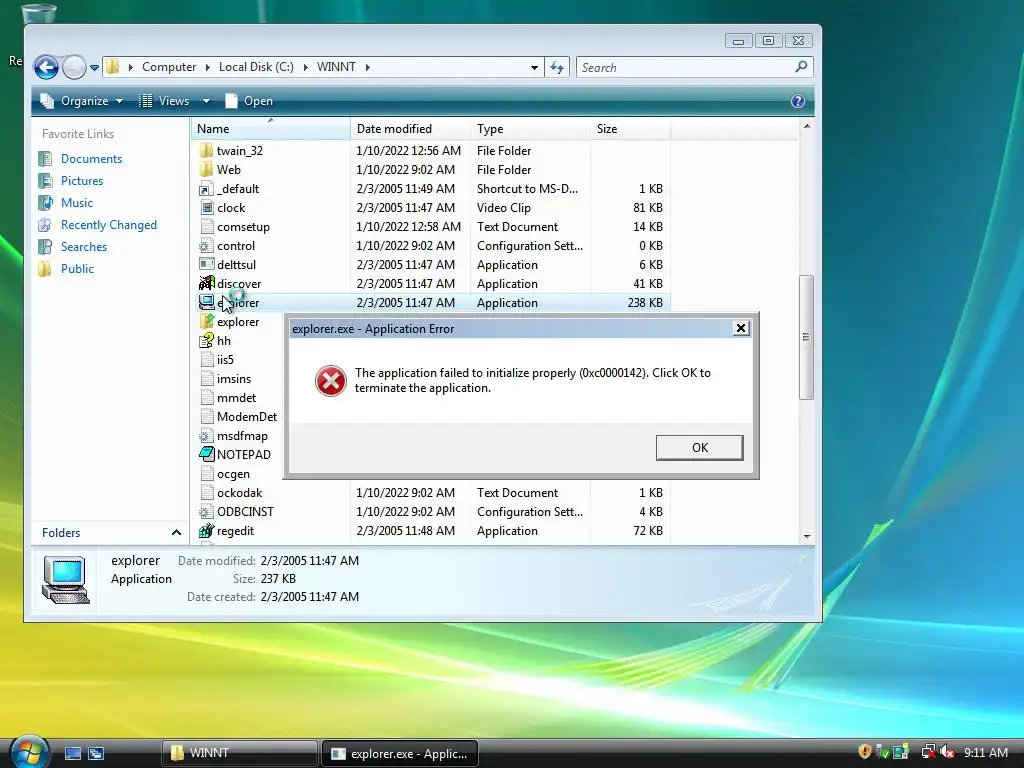The height and width of the screenshot is (768, 1024).
Task: Select the regedit application icon
Action: click(206, 530)
